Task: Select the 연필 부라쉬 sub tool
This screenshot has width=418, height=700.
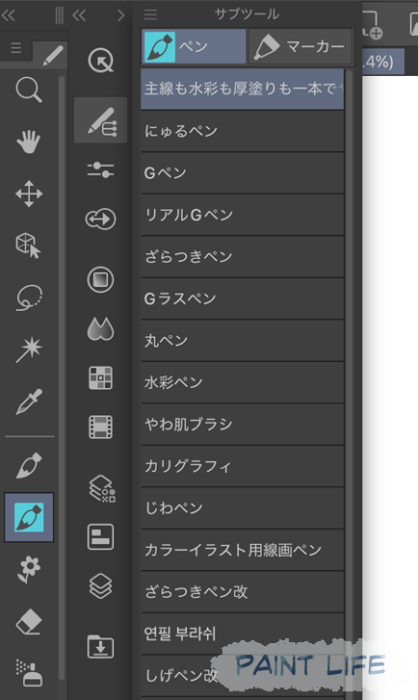Action: click(x=242, y=633)
